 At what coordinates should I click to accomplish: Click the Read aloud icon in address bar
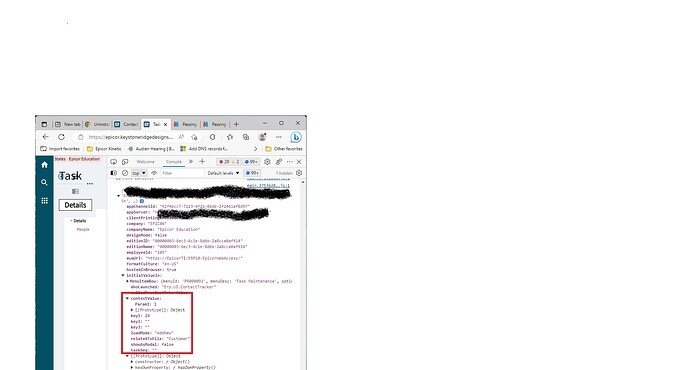(181, 137)
